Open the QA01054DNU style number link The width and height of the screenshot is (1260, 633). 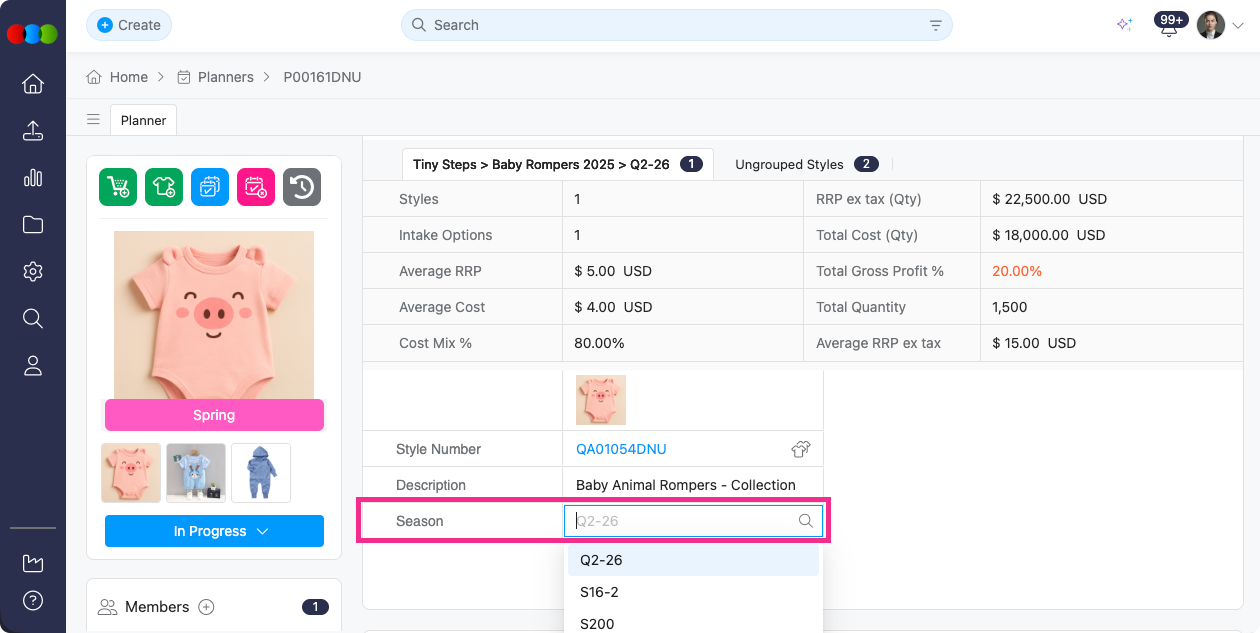click(621, 449)
